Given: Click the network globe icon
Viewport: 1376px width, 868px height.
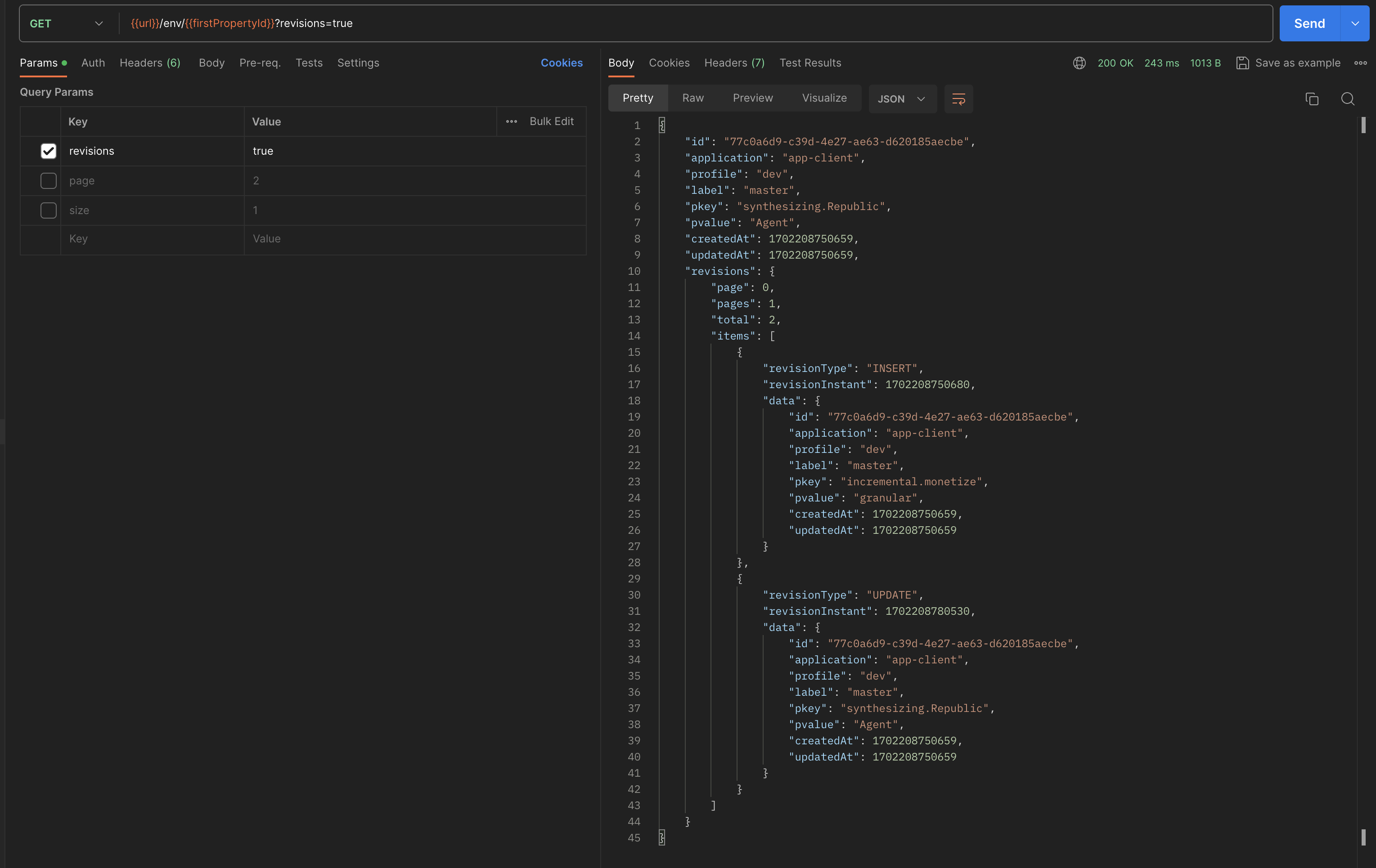Looking at the screenshot, I should 1079,63.
